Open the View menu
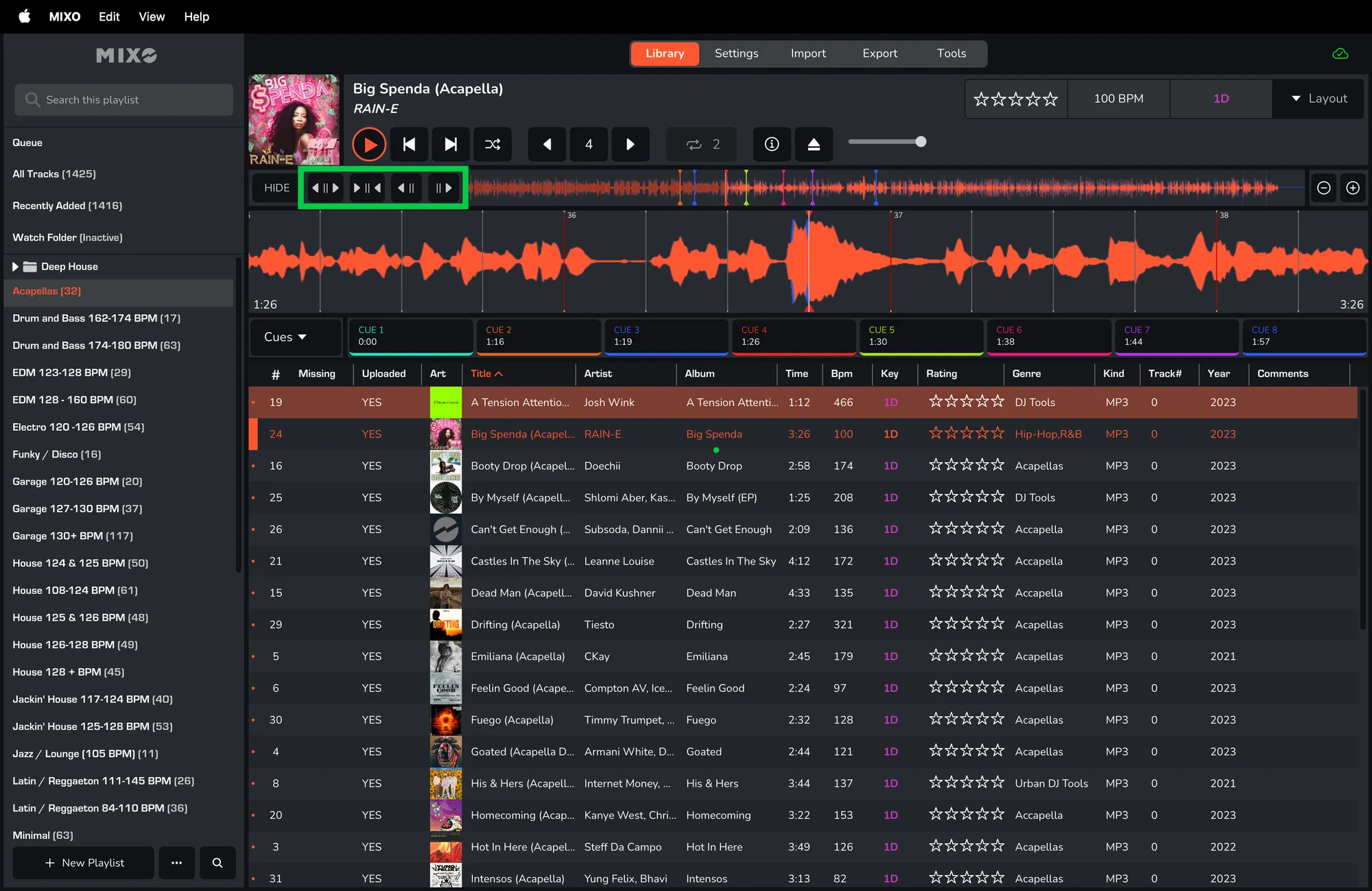 [152, 16]
